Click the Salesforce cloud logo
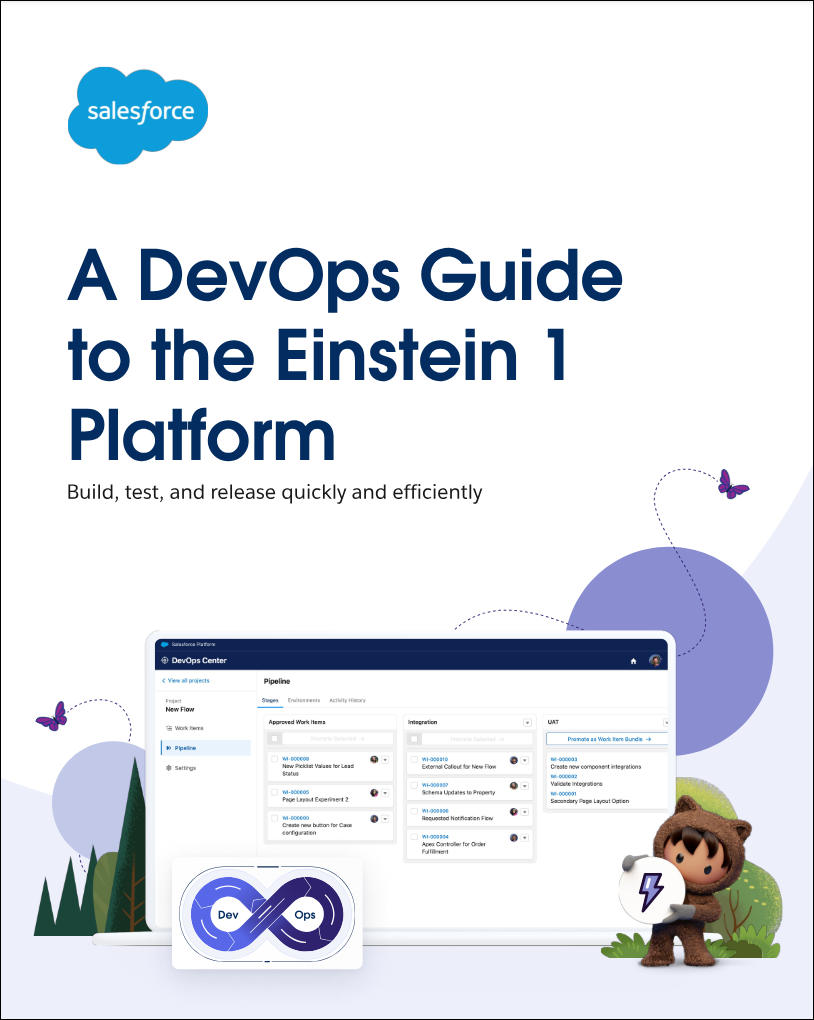The height and width of the screenshot is (1020, 814). [x=138, y=113]
